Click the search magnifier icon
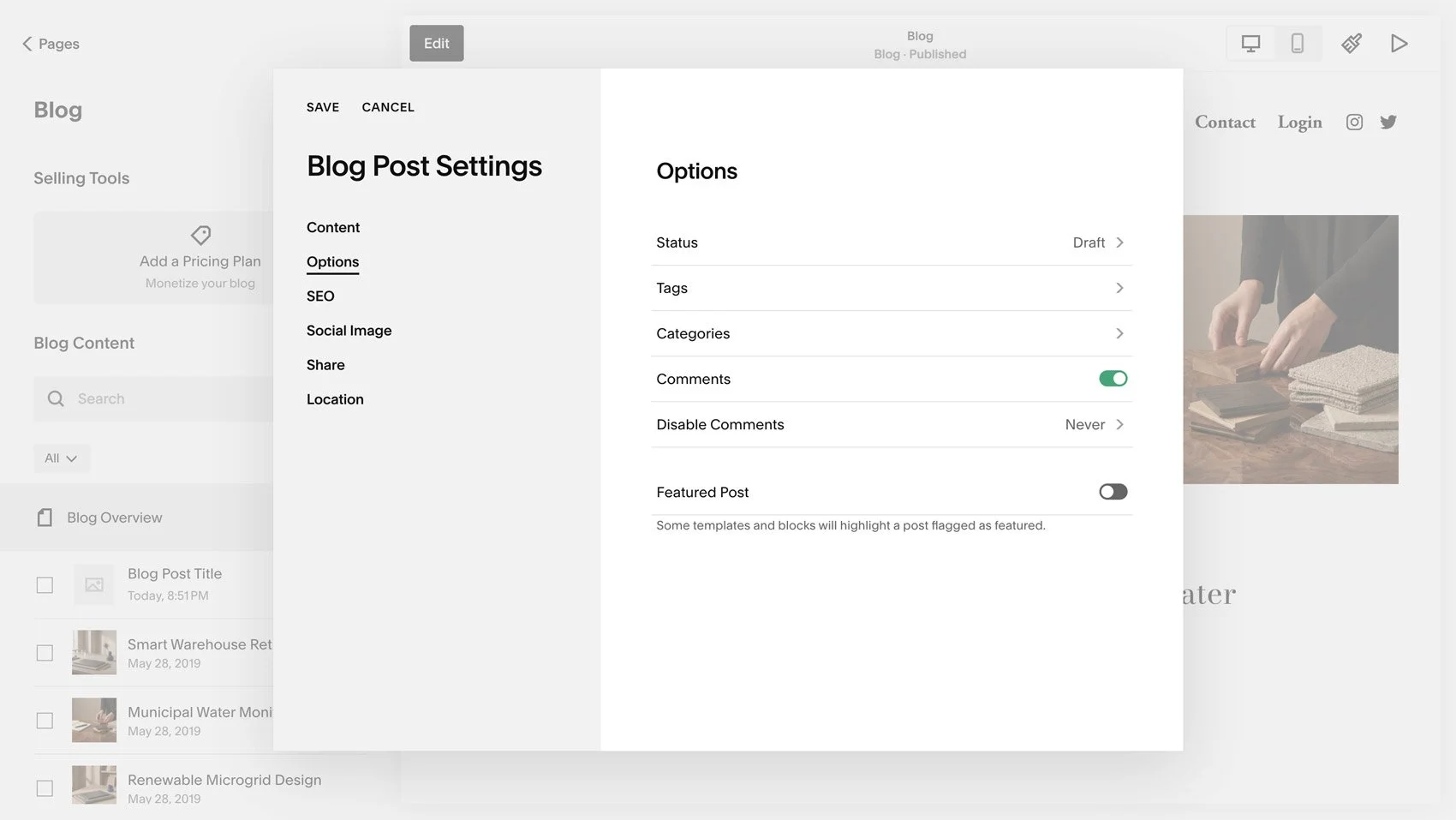This screenshot has height=820, width=1456. click(56, 398)
